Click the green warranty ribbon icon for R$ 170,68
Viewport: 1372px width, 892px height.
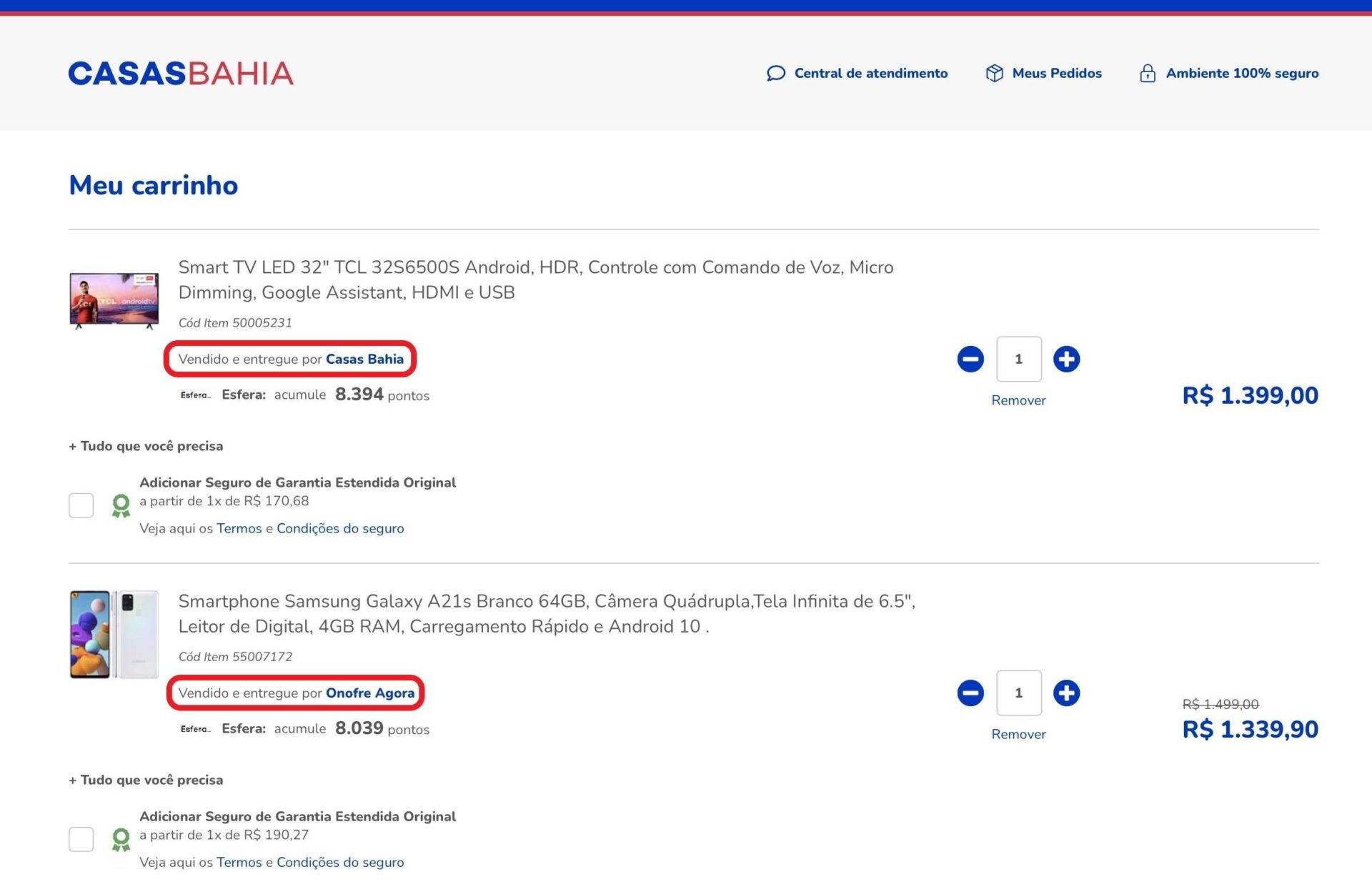pyautogui.click(x=121, y=506)
